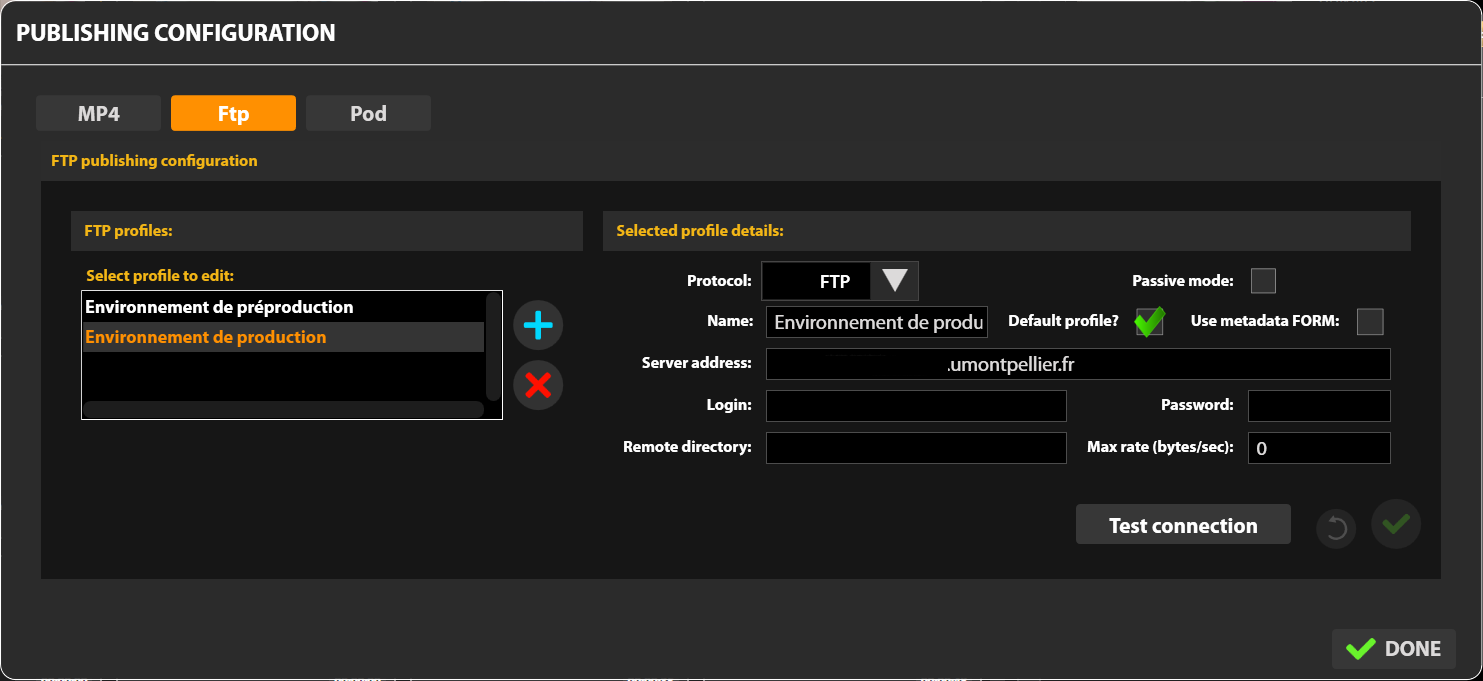Image resolution: width=1483 pixels, height=681 pixels.
Task: Select Environnement de préproduction profile
Action: pos(219,307)
